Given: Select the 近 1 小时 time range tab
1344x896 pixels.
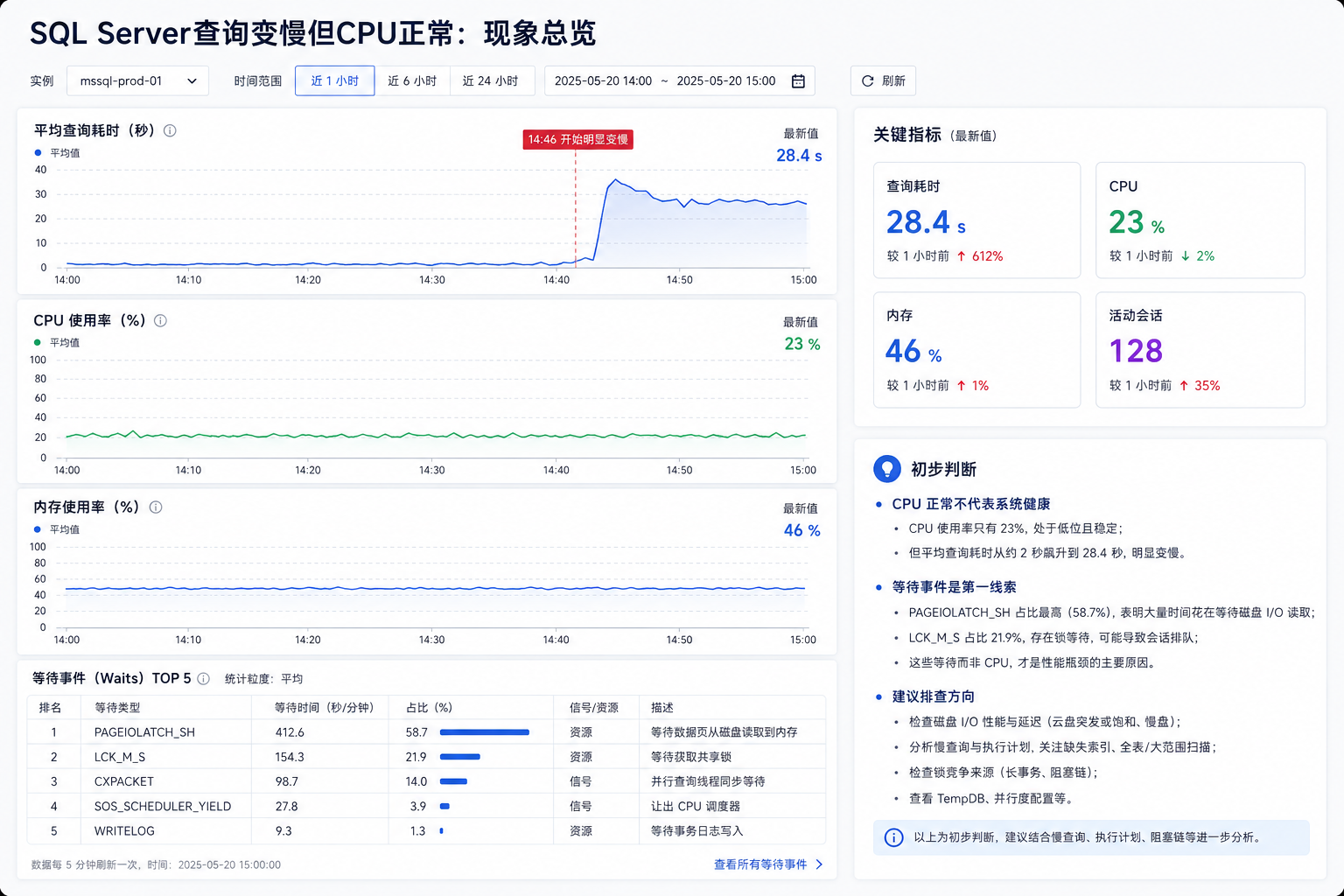Looking at the screenshot, I should (335, 80).
